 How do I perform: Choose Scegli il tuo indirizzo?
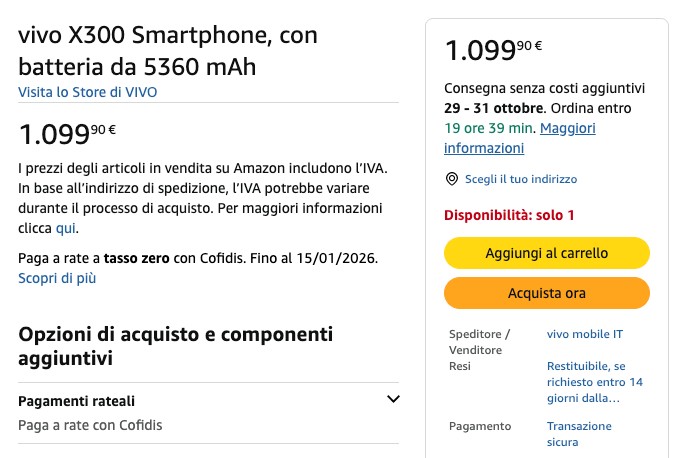pyautogui.click(x=520, y=179)
